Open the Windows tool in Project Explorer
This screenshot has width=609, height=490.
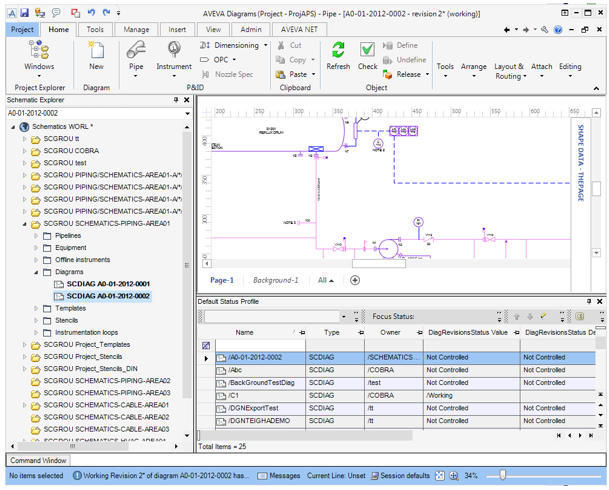(39, 57)
